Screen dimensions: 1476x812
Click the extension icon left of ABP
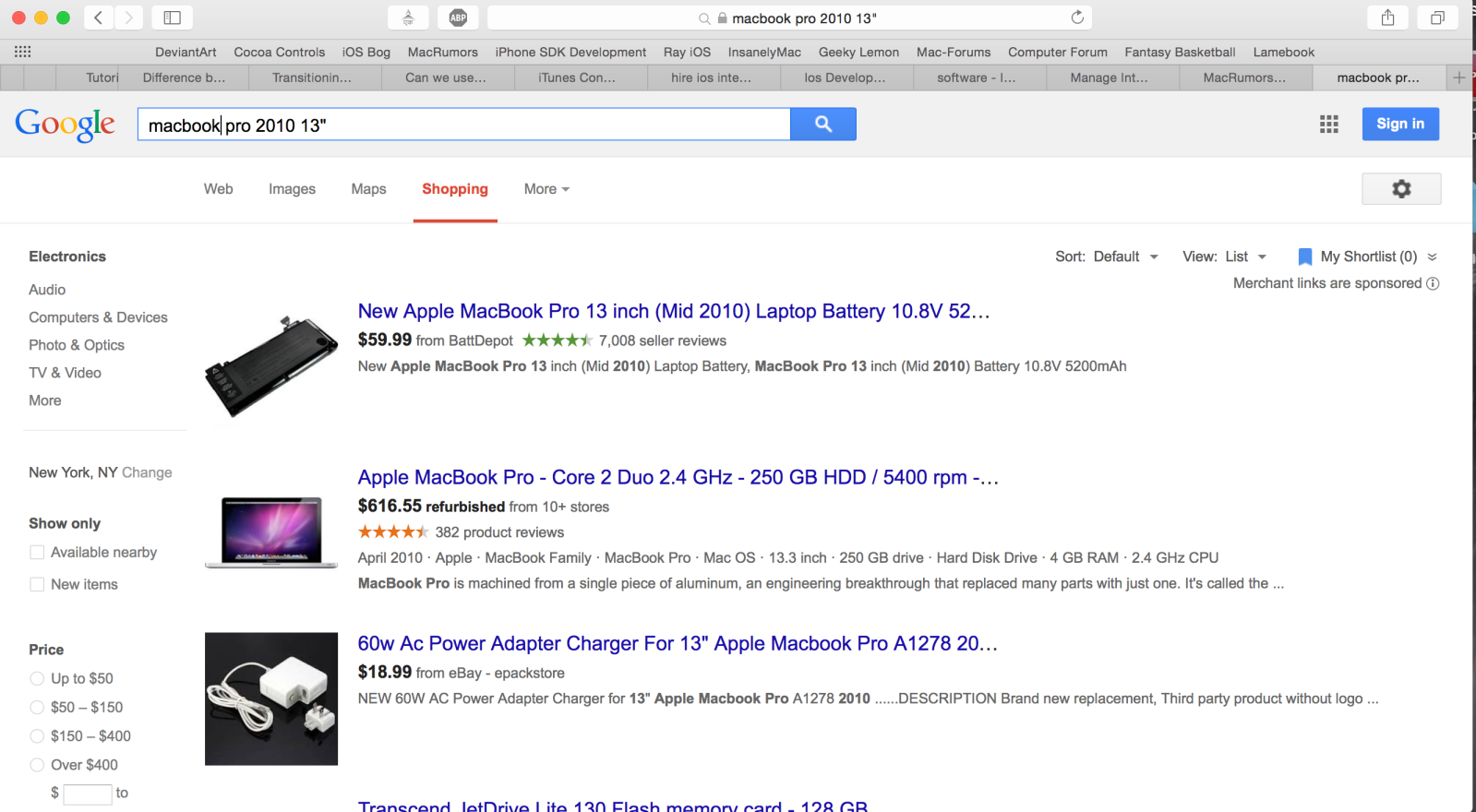408,18
